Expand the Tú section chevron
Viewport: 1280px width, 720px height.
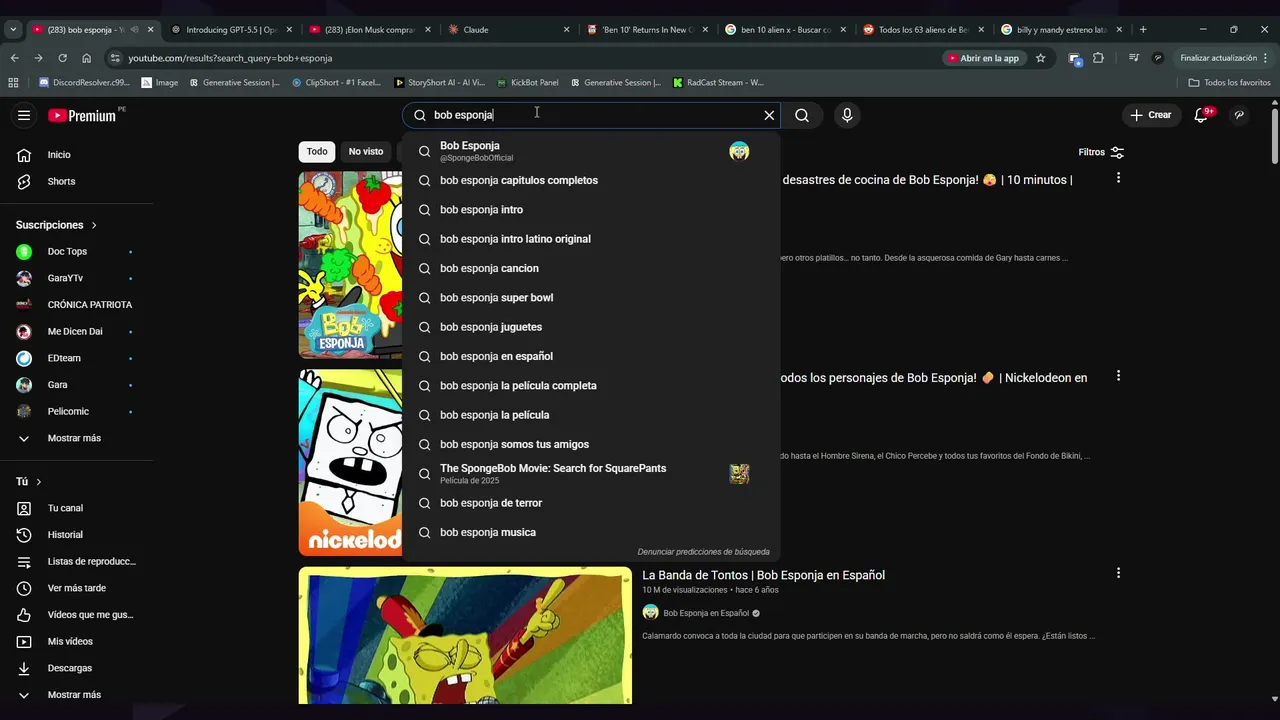pos(39,482)
